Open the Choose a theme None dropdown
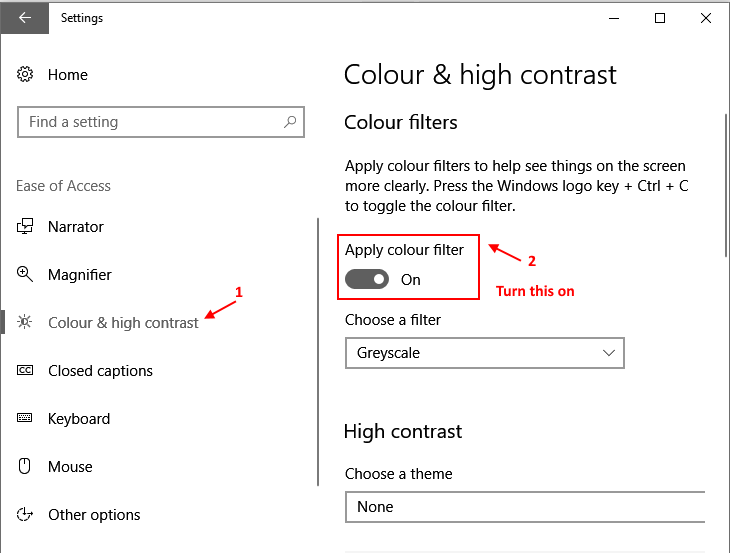Image resolution: width=730 pixels, height=553 pixels. pos(525,506)
